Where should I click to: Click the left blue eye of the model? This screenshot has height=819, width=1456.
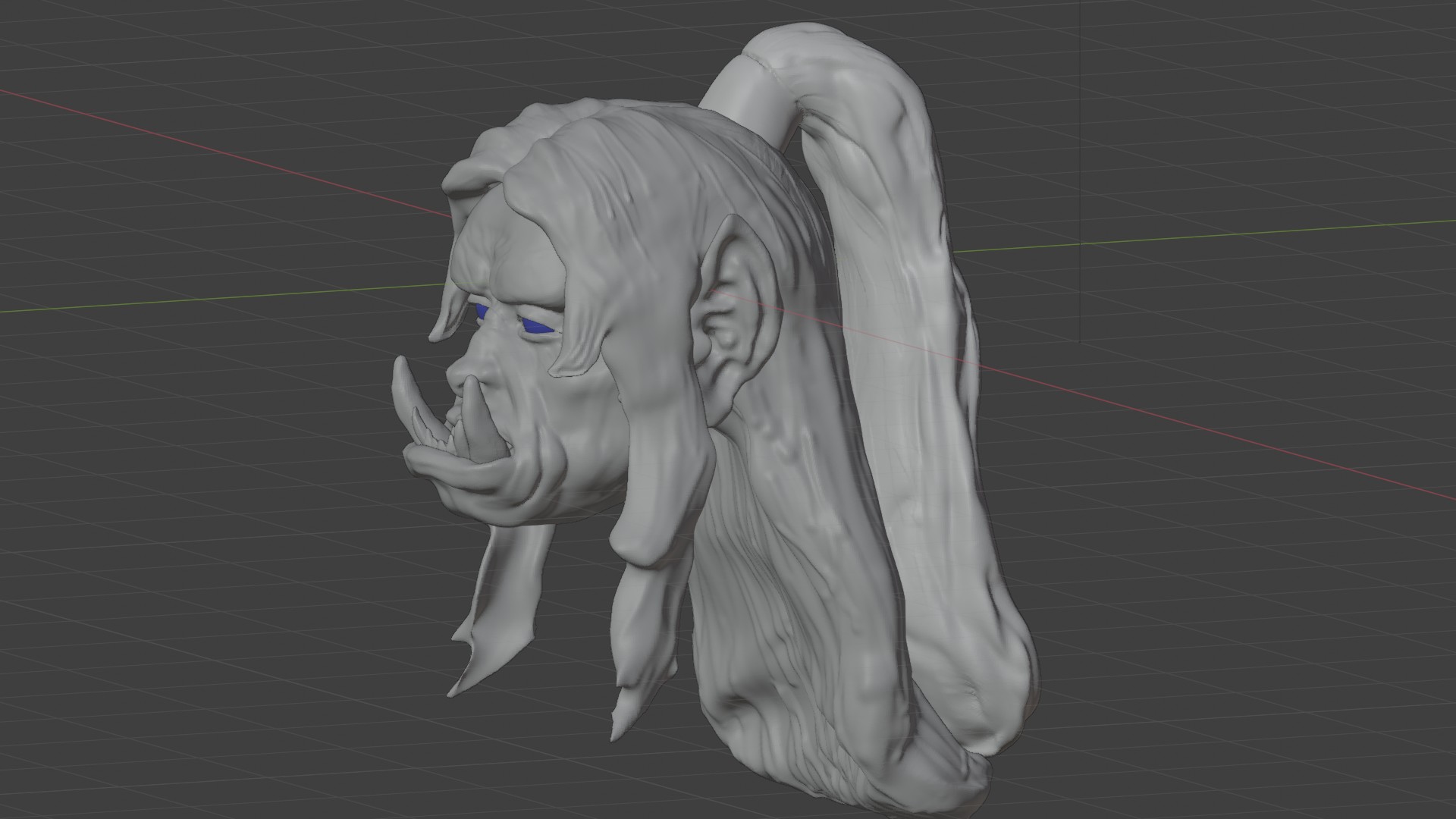coord(482,311)
